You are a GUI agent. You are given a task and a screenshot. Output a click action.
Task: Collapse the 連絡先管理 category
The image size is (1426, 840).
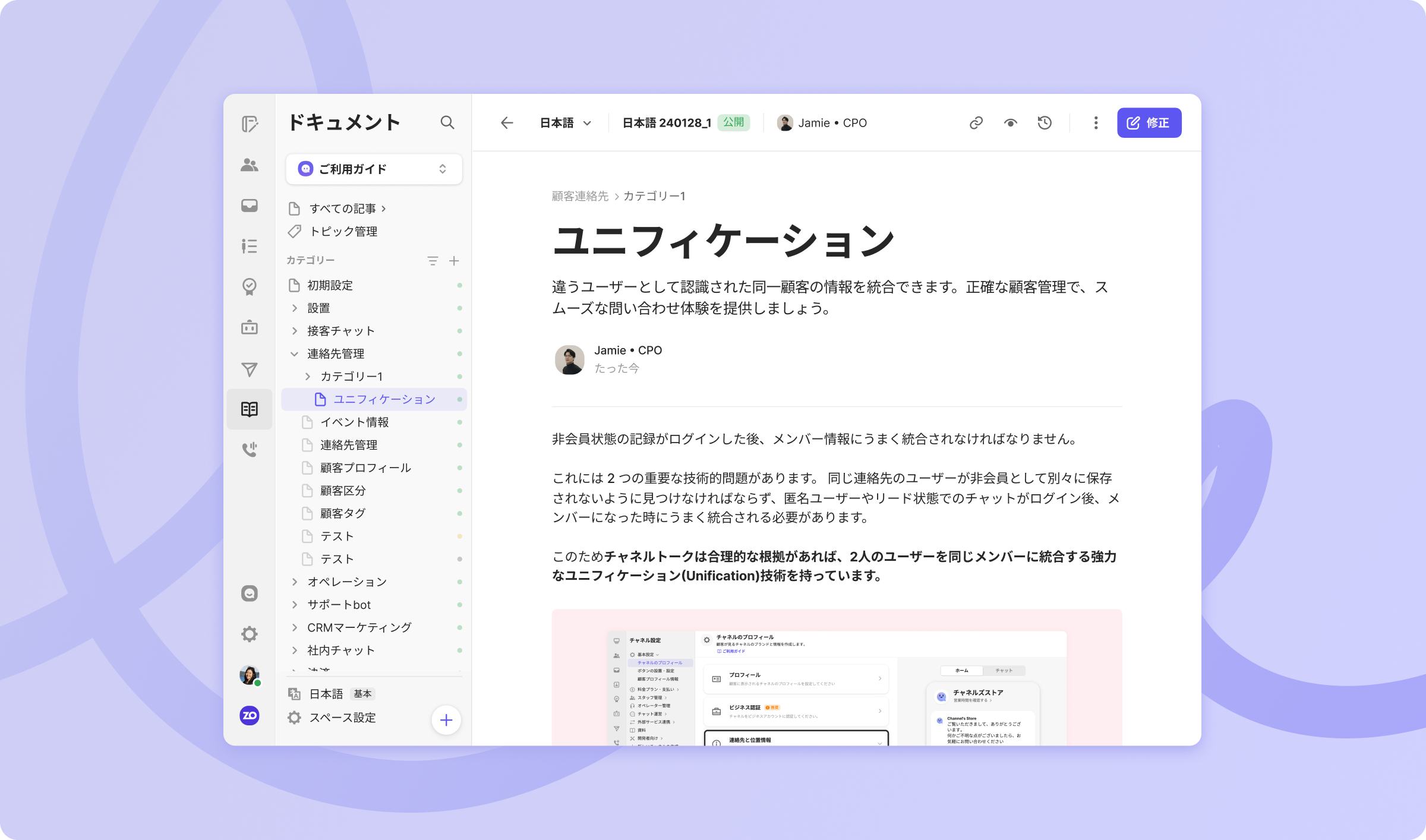(x=294, y=354)
